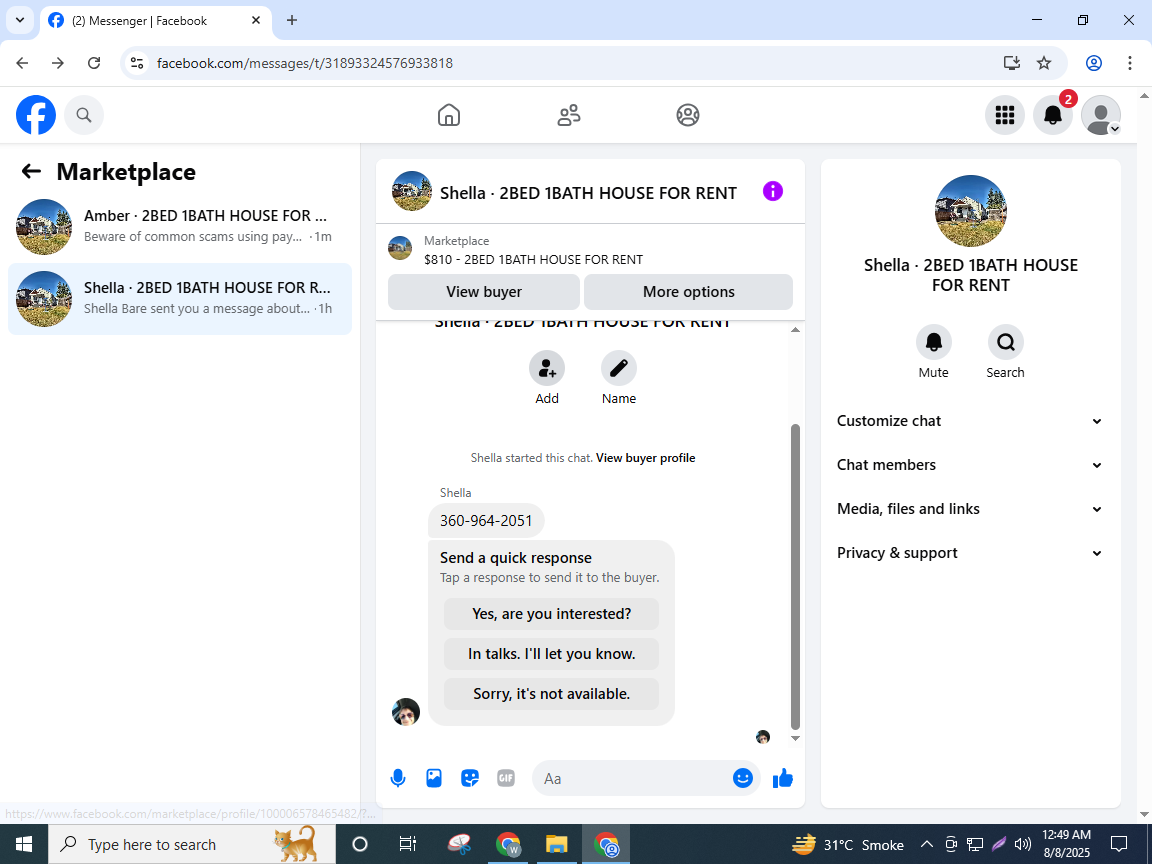Viewport: 1152px width, 864px height.
Task: Click the volume icon in system tray
Action: tap(1023, 844)
